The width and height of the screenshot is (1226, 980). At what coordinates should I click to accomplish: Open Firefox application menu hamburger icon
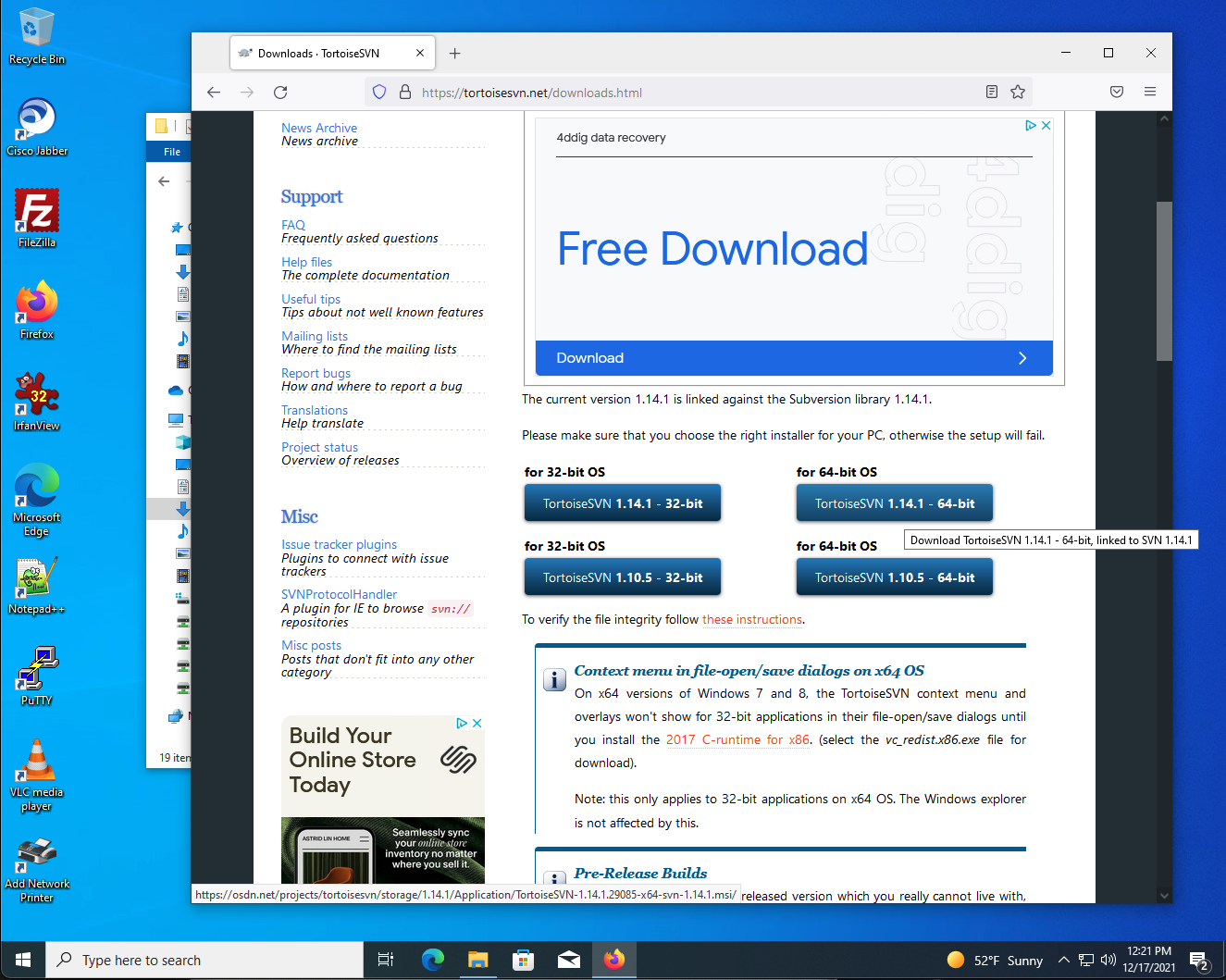point(1150,92)
